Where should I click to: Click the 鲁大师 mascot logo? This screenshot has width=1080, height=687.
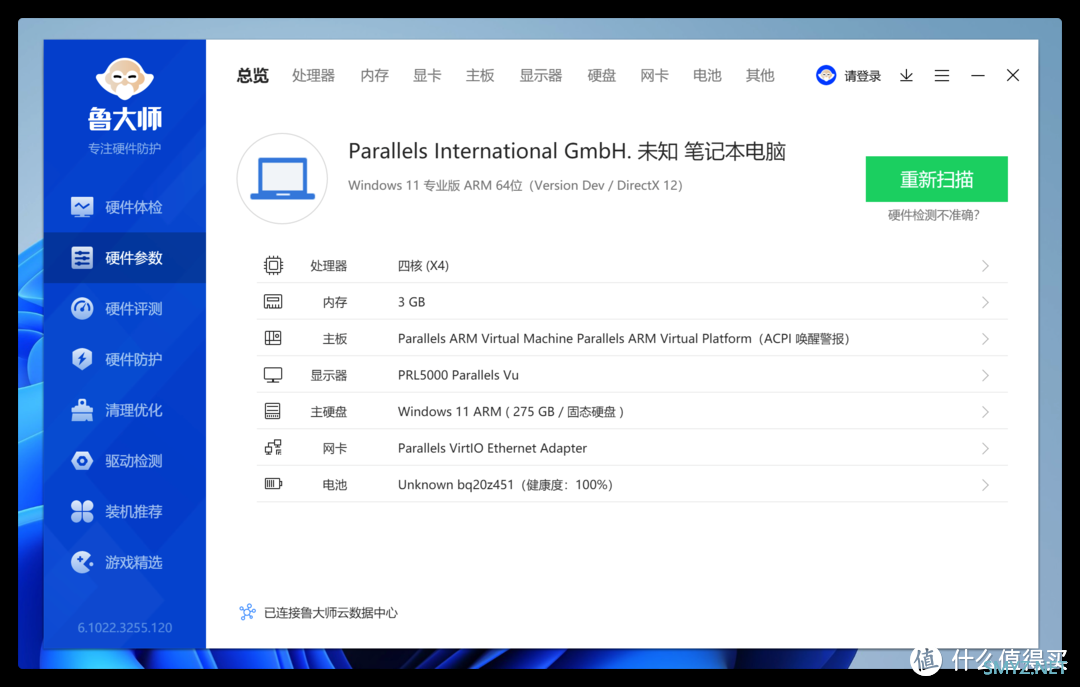click(x=125, y=79)
